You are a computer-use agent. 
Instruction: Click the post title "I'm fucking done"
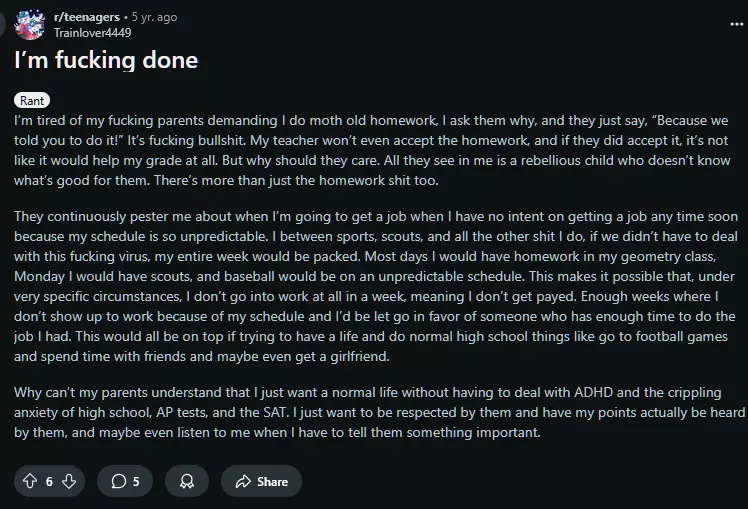tap(106, 60)
